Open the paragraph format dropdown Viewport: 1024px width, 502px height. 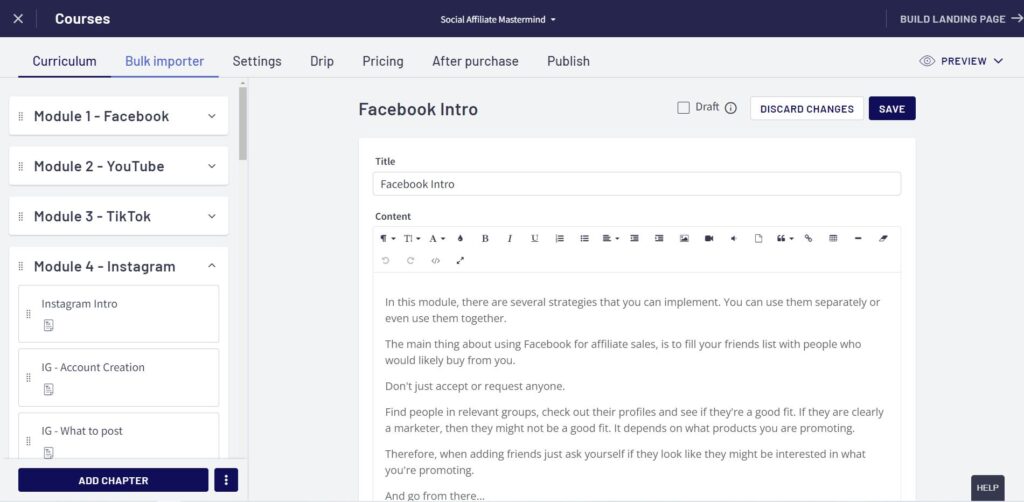click(x=387, y=239)
